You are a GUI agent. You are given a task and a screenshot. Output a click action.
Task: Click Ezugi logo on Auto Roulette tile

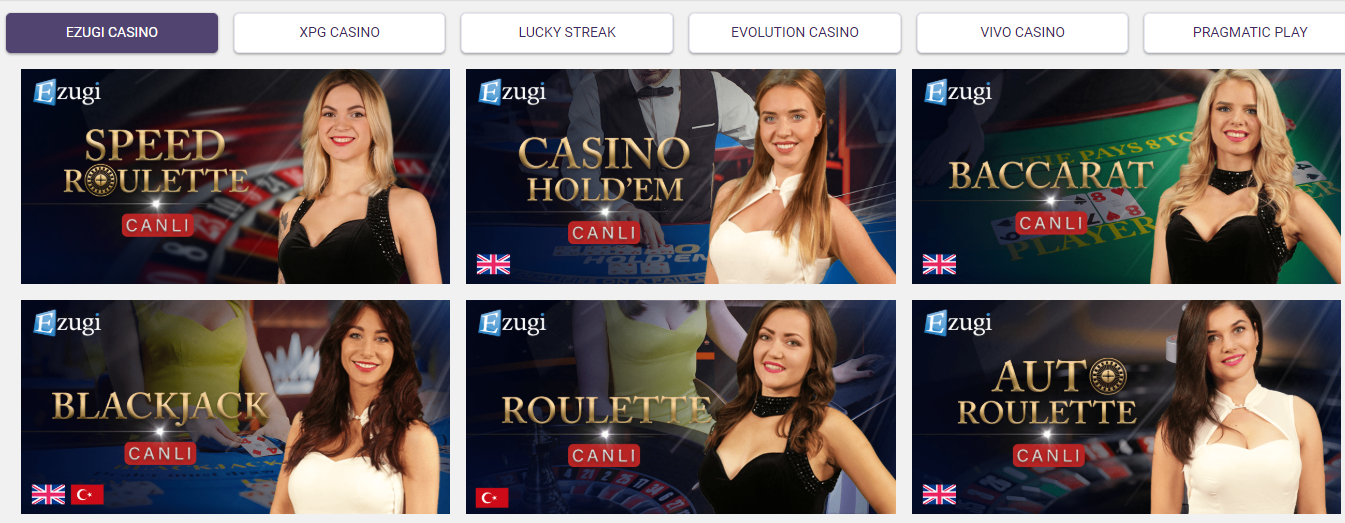958,323
